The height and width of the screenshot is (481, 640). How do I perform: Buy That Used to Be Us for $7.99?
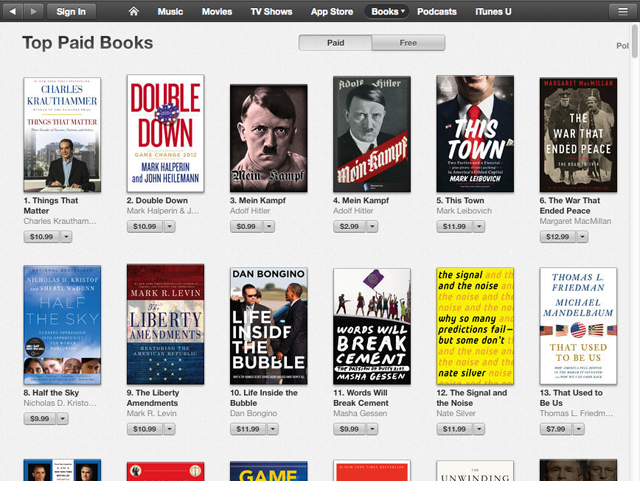tap(556, 429)
